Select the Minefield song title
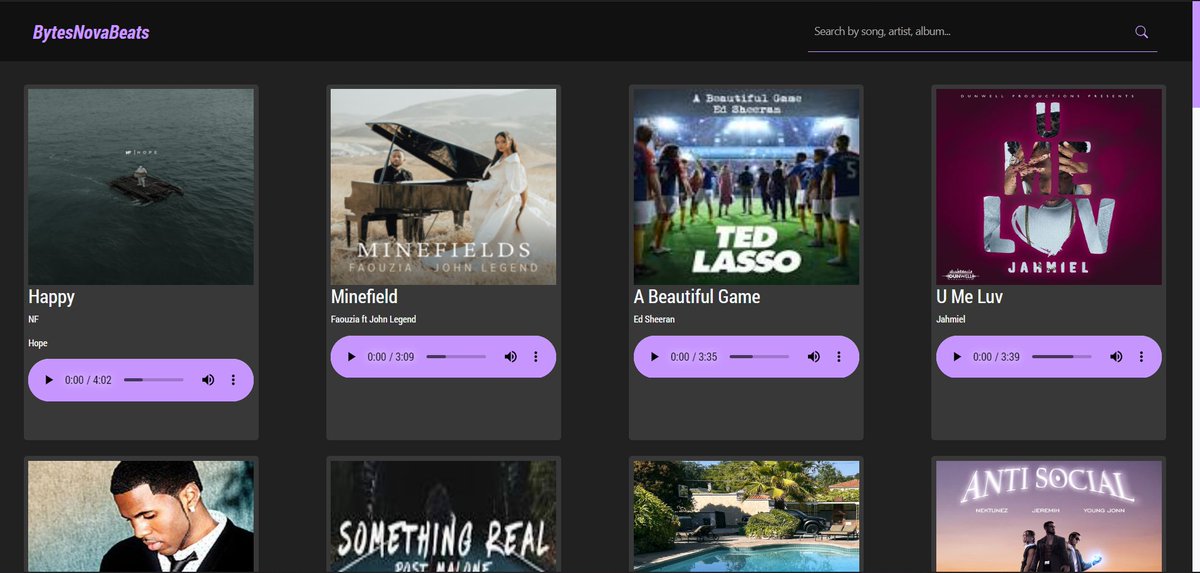This screenshot has width=1200, height=573. tap(364, 297)
